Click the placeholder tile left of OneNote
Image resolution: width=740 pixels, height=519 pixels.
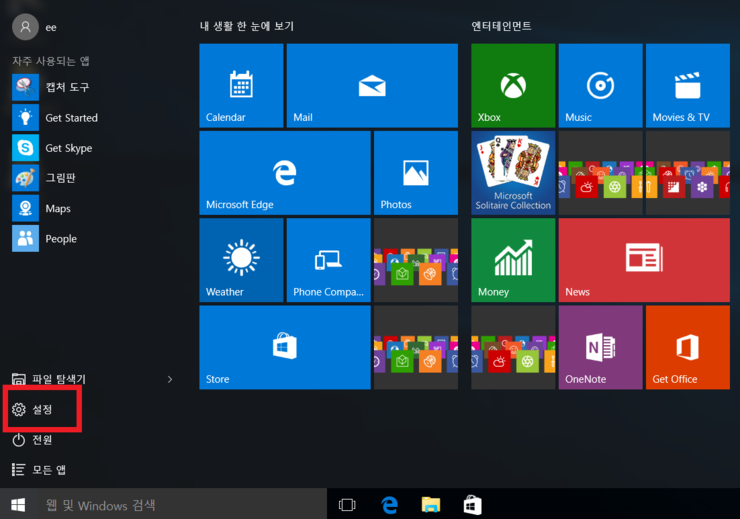click(513, 347)
